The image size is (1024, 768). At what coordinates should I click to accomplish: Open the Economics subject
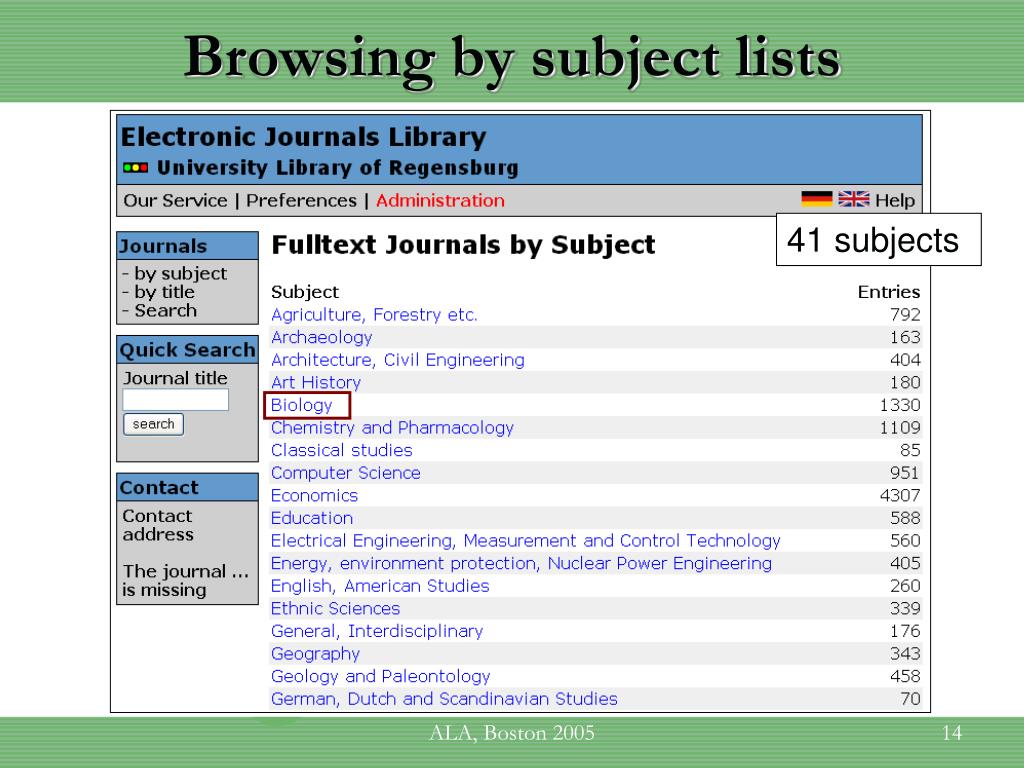314,496
